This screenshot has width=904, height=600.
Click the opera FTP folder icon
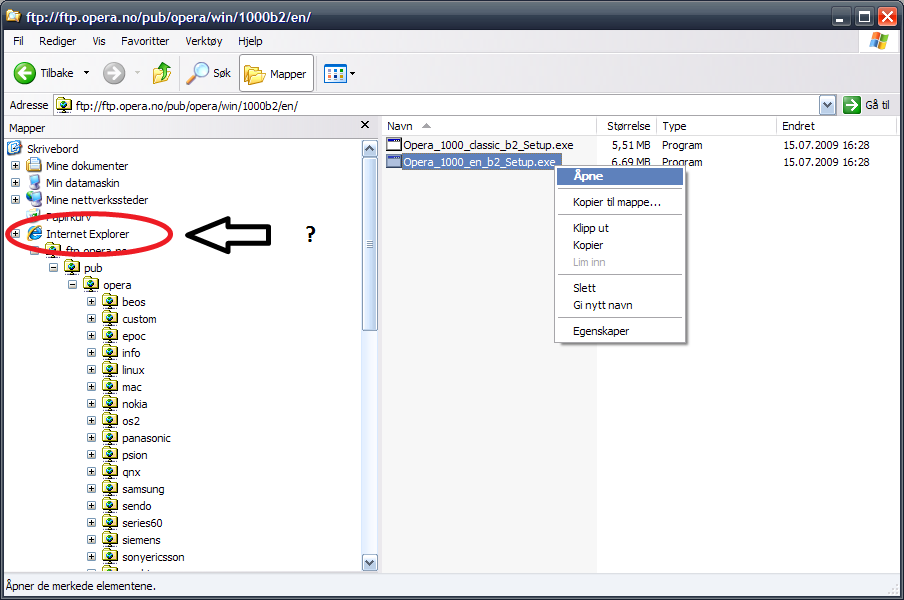[x=91, y=284]
